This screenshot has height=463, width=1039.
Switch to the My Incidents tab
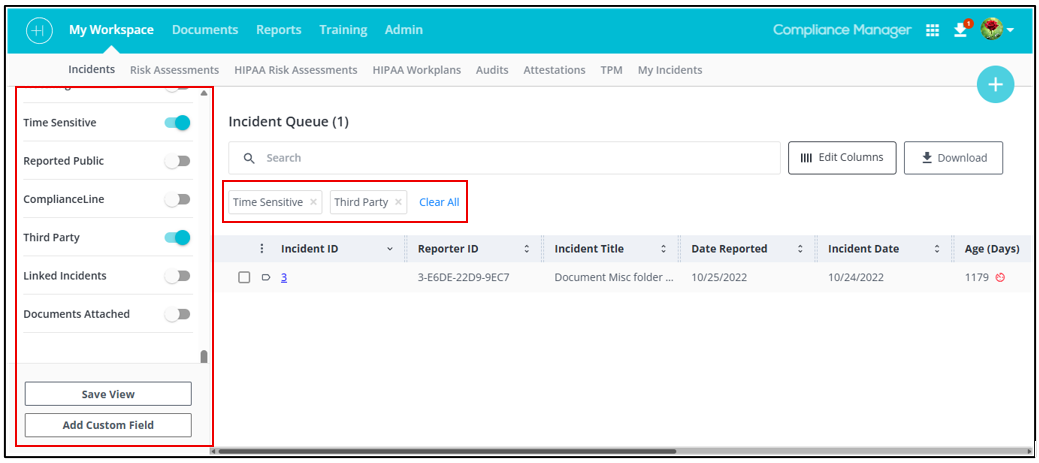[x=670, y=70]
